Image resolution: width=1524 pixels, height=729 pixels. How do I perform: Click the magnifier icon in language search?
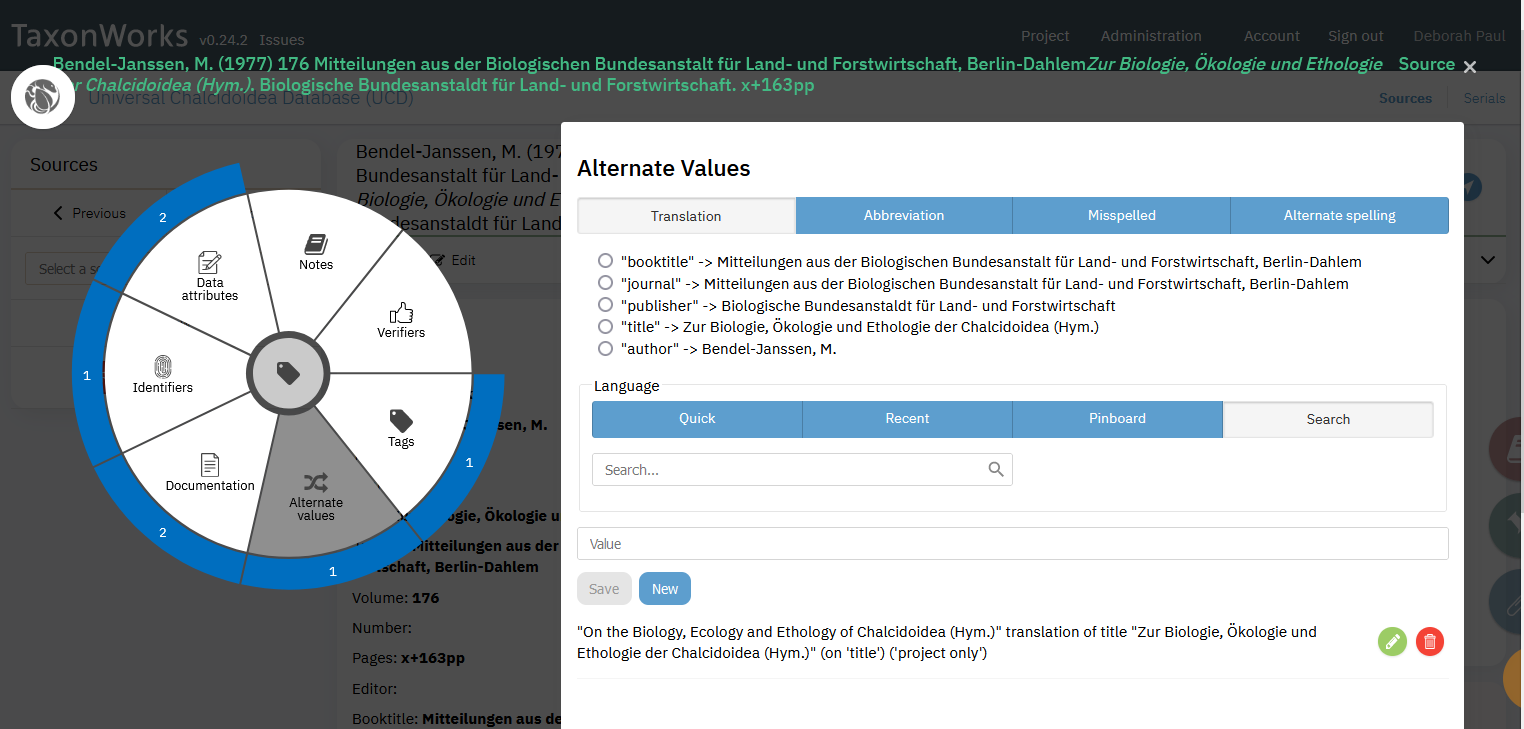(x=995, y=469)
